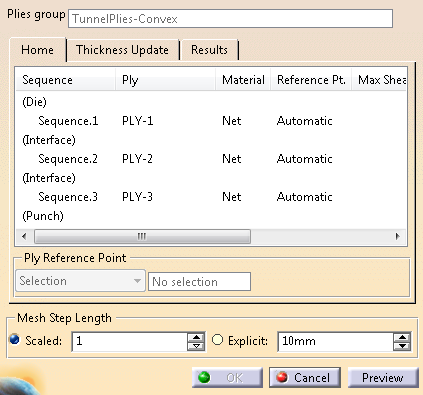Click the Net material cell for PLY-1
The height and width of the screenshot is (395, 423).
(x=232, y=121)
